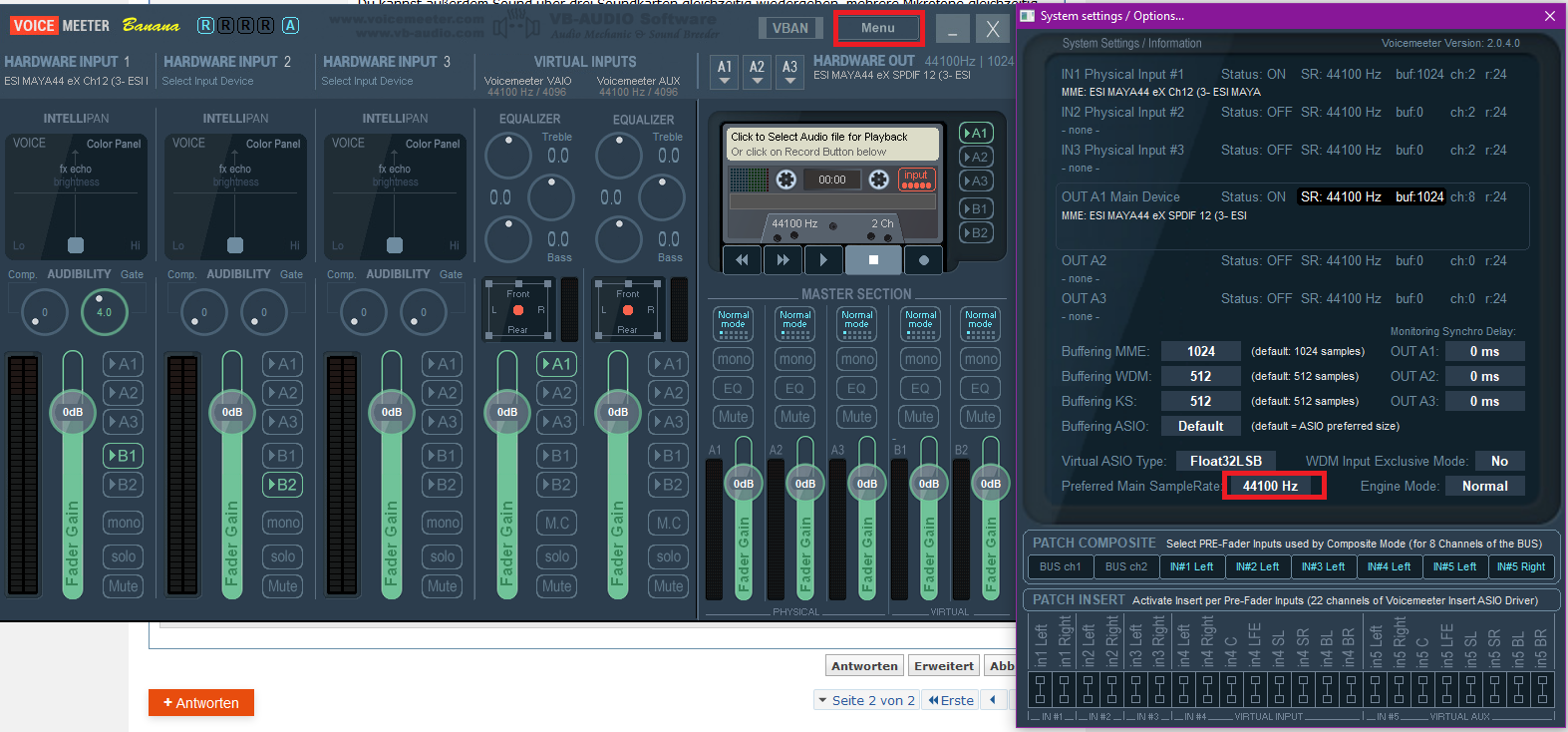
Task: Start cassette playback with the play button
Action: point(823,259)
